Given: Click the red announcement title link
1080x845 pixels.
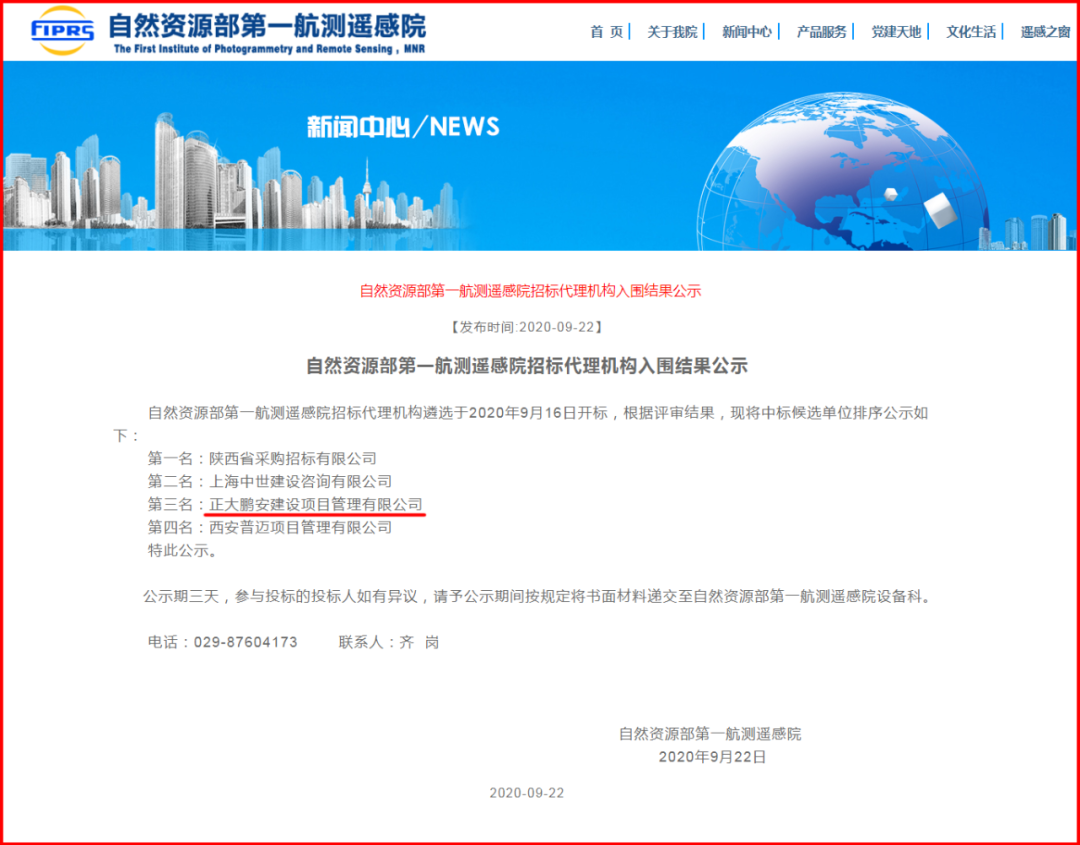Looking at the screenshot, I should [530, 291].
